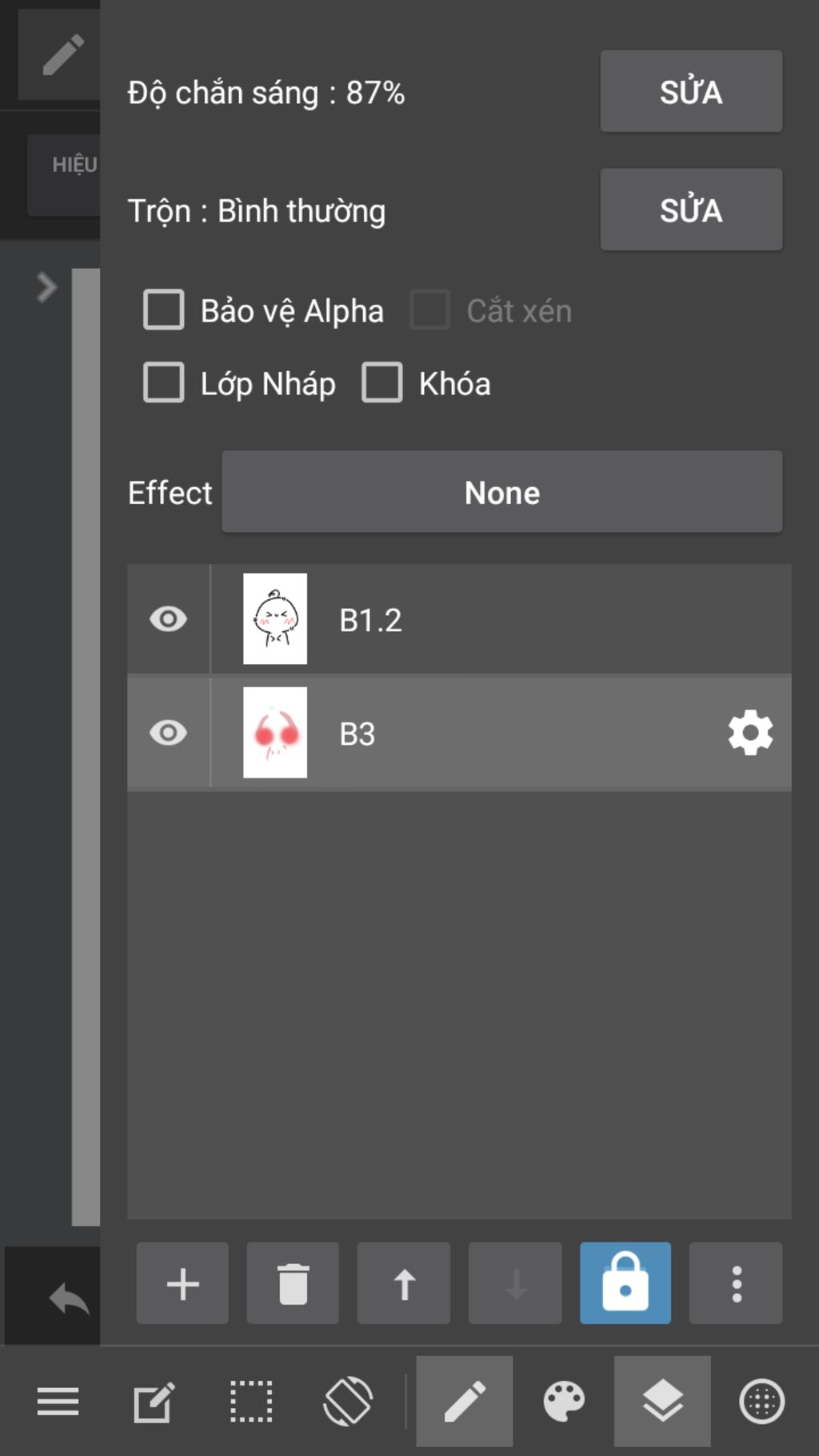Edit blend mode Trộn SỬA button
Screen dimensions: 819x1456
[x=691, y=210]
